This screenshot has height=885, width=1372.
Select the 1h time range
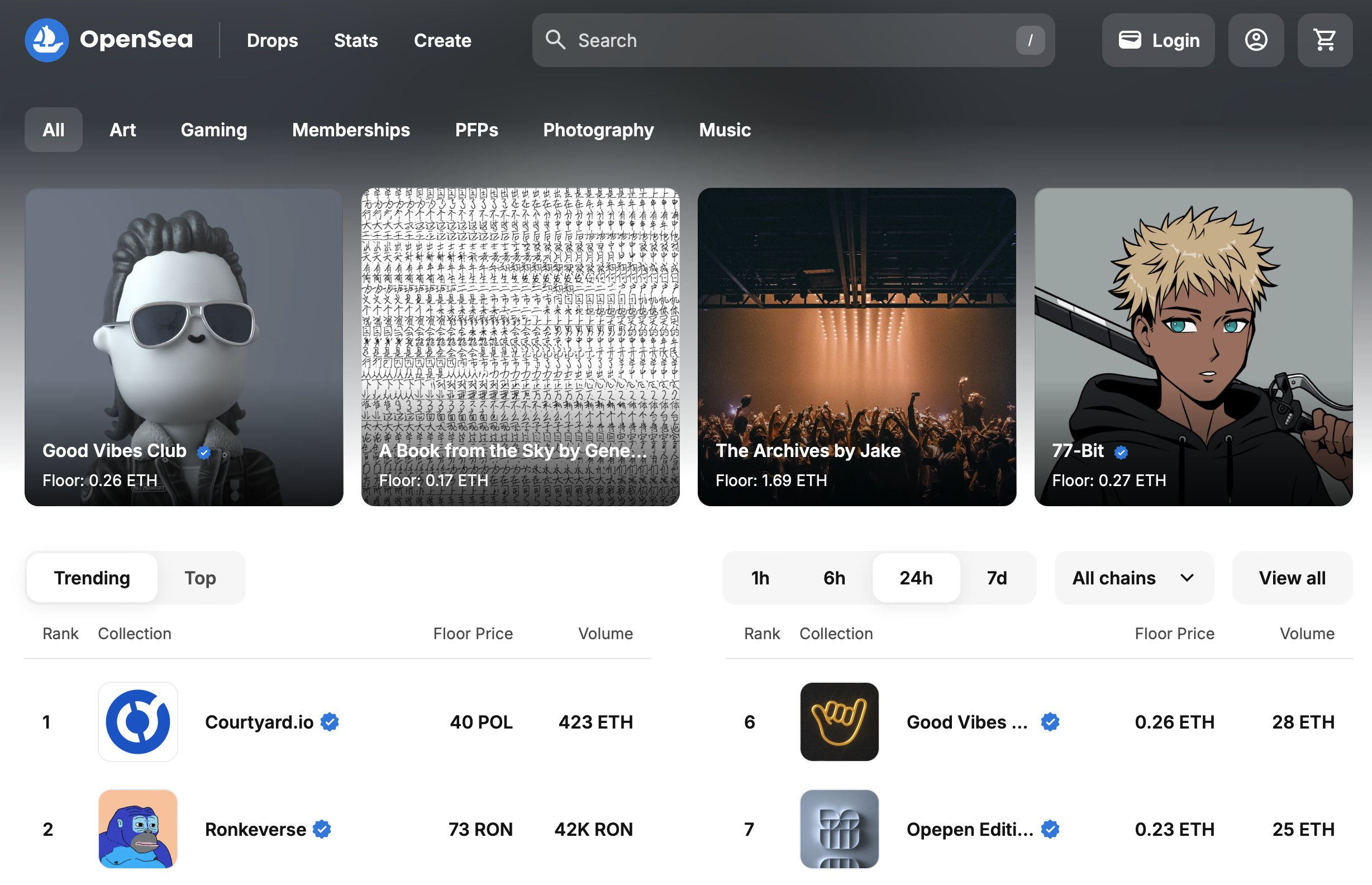click(x=760, y=578)
